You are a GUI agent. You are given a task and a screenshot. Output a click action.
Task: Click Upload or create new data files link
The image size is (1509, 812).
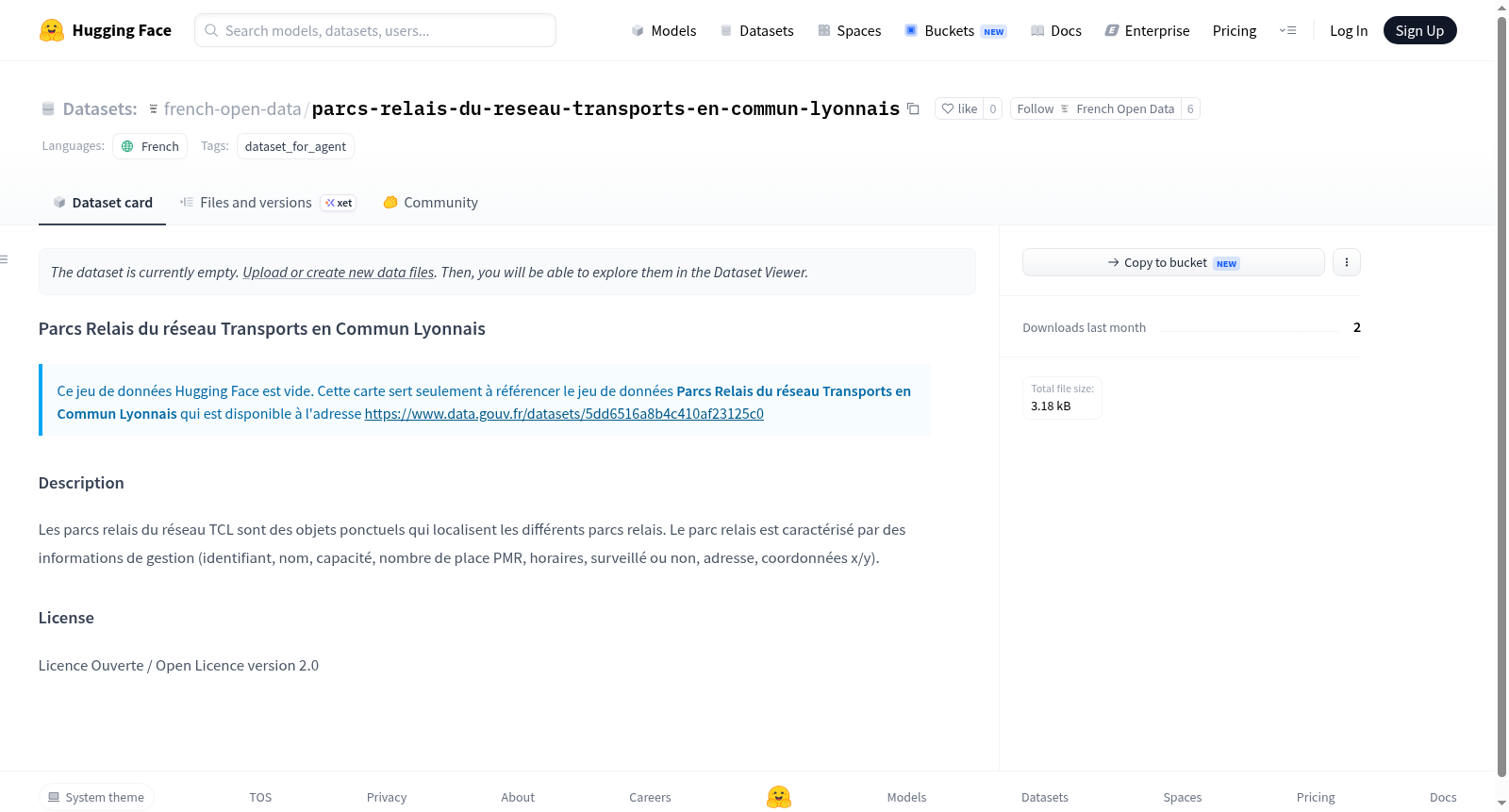[x=339, y=272]
